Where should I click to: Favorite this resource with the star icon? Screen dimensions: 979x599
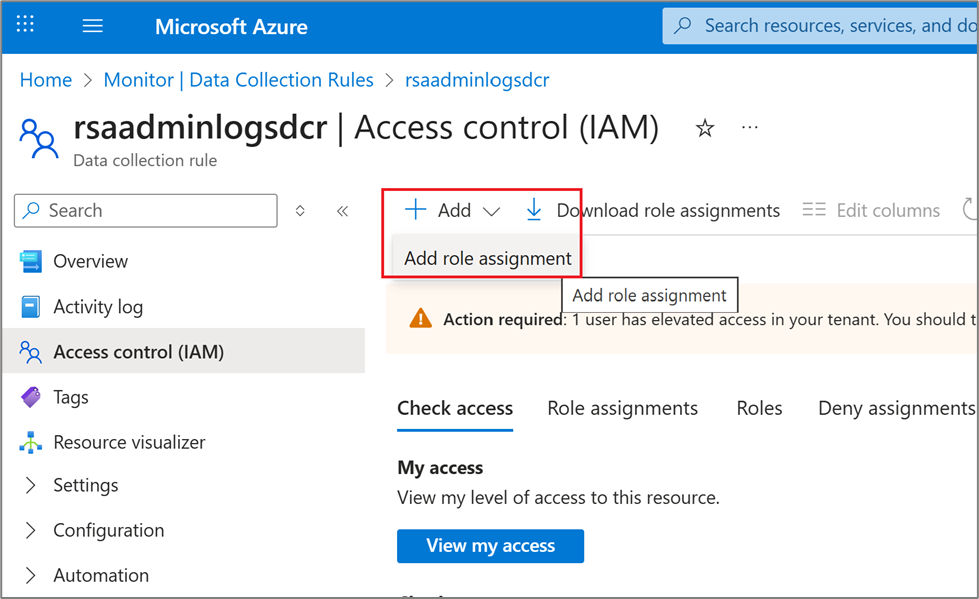click(705, 128)
